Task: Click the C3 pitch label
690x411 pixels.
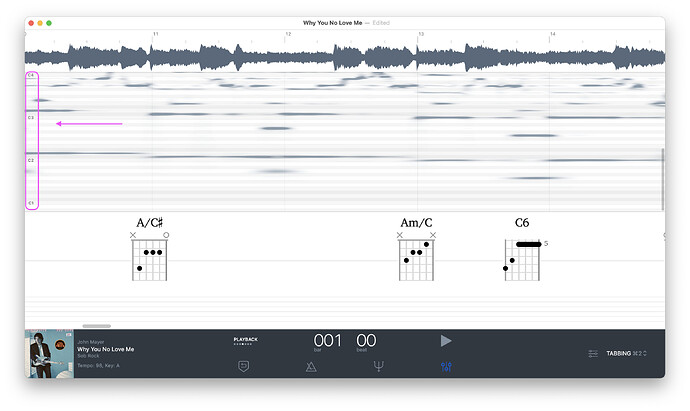Action: 31,117
